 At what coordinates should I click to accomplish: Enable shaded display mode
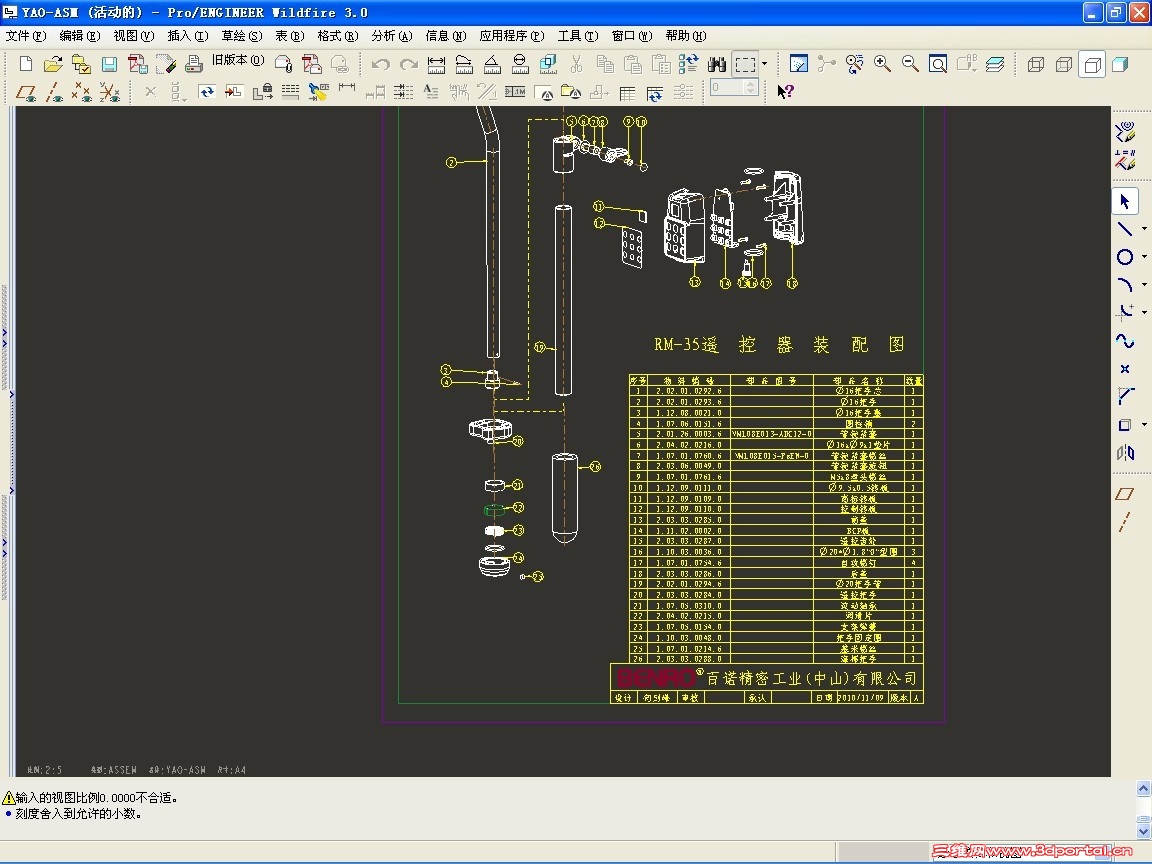pyautogui.click(x=1120, y=64)
